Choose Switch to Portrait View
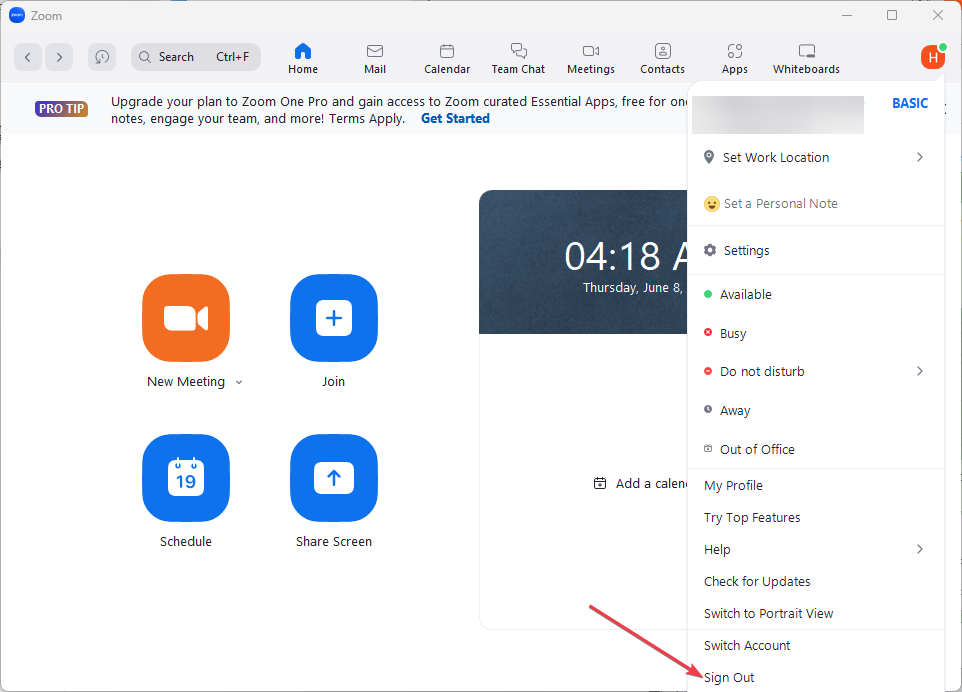 815,613
